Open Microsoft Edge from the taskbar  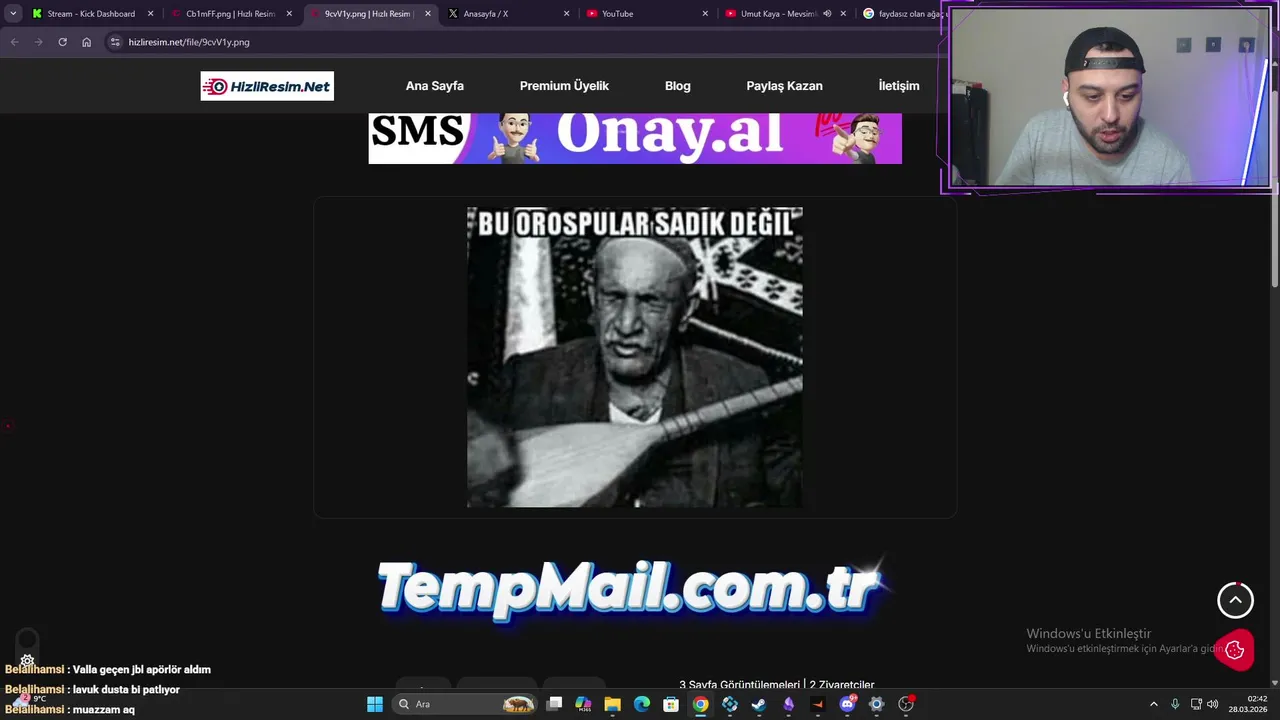642,704
